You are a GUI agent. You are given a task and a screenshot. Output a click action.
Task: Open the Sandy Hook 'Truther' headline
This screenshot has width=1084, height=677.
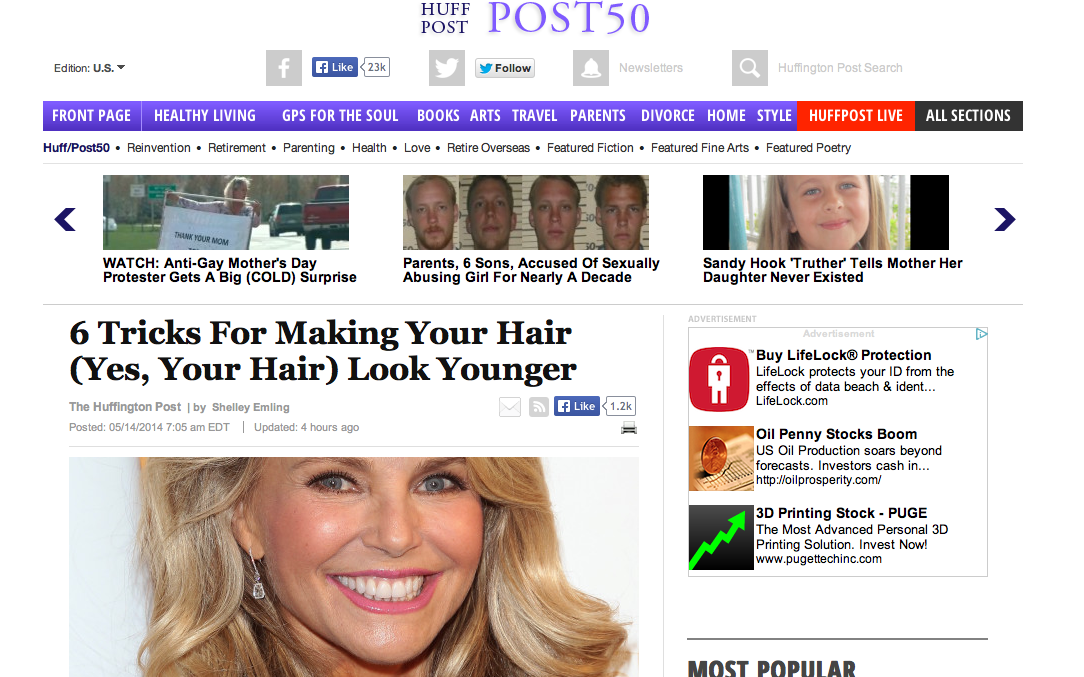pyautogui.click(x=832, y=270)
